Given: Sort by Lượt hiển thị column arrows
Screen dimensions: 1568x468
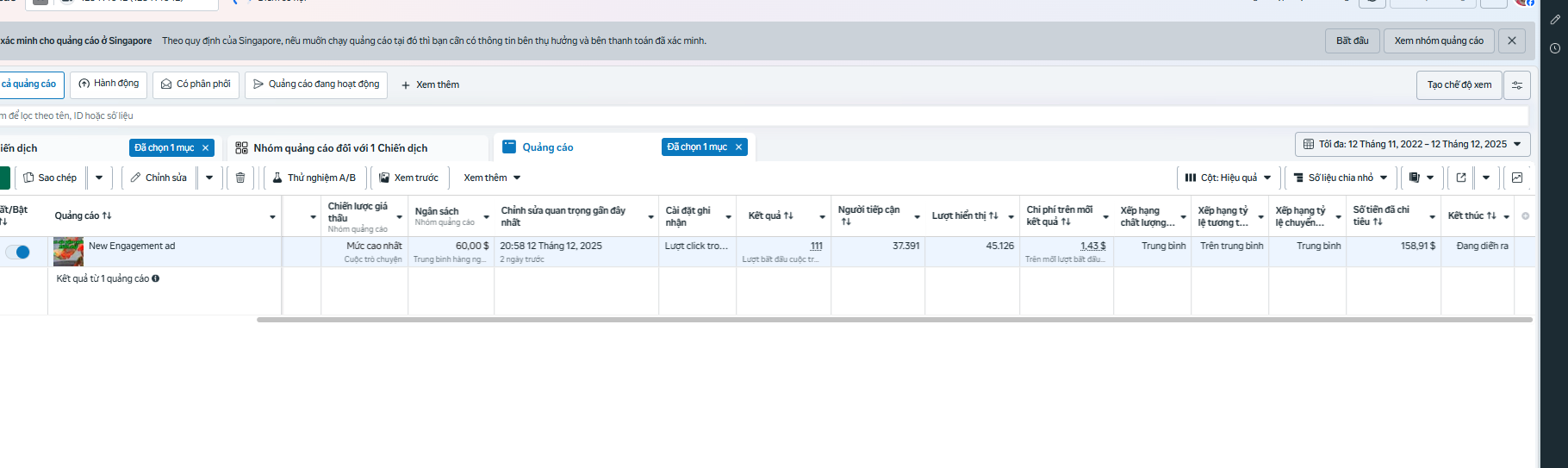Looking at the screenshot, I should click(x=993, y=215).
